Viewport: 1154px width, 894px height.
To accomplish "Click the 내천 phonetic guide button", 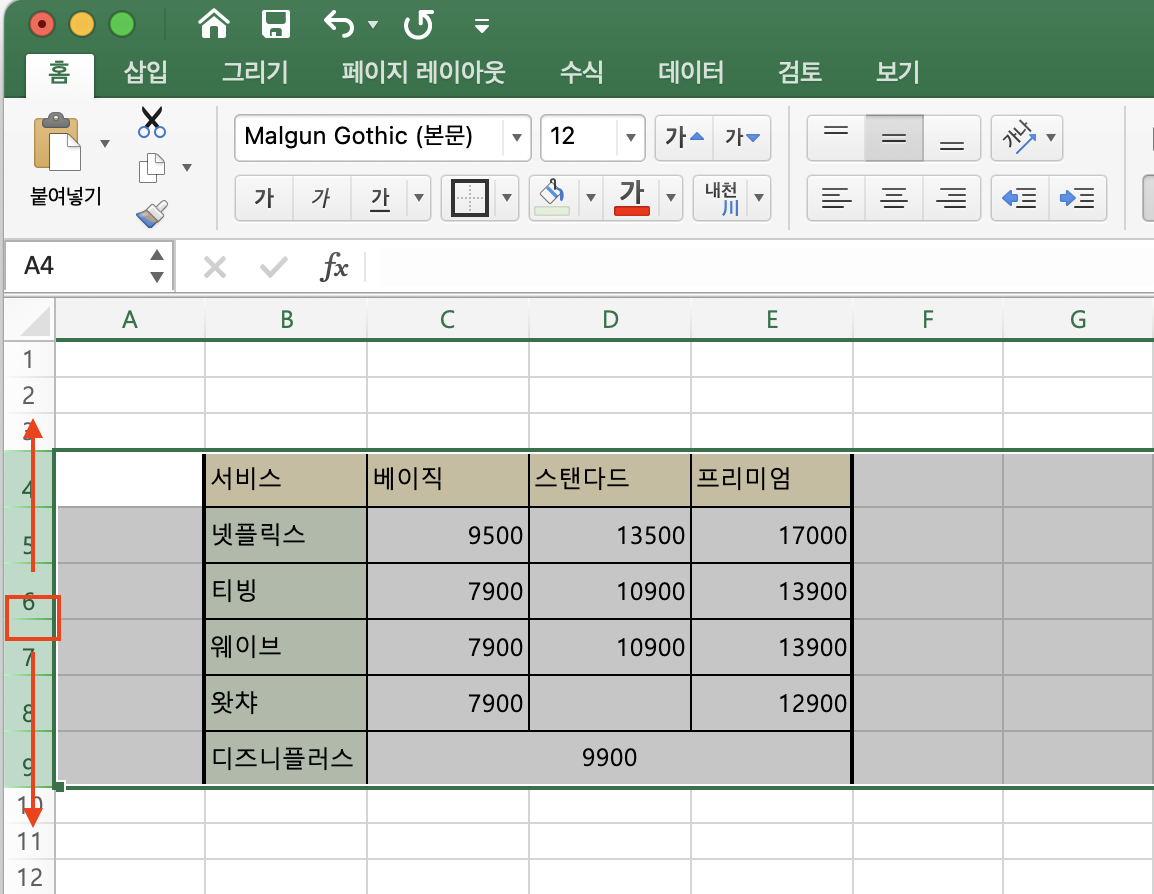I will click(721, 198).
